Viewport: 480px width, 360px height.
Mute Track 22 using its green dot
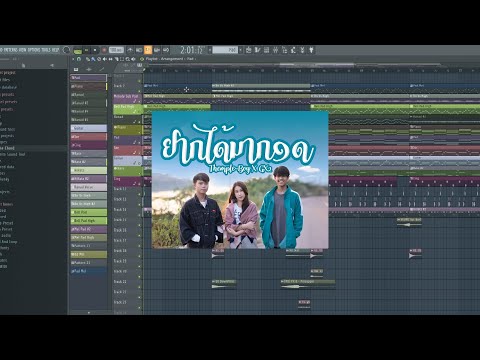click(140, 287)
